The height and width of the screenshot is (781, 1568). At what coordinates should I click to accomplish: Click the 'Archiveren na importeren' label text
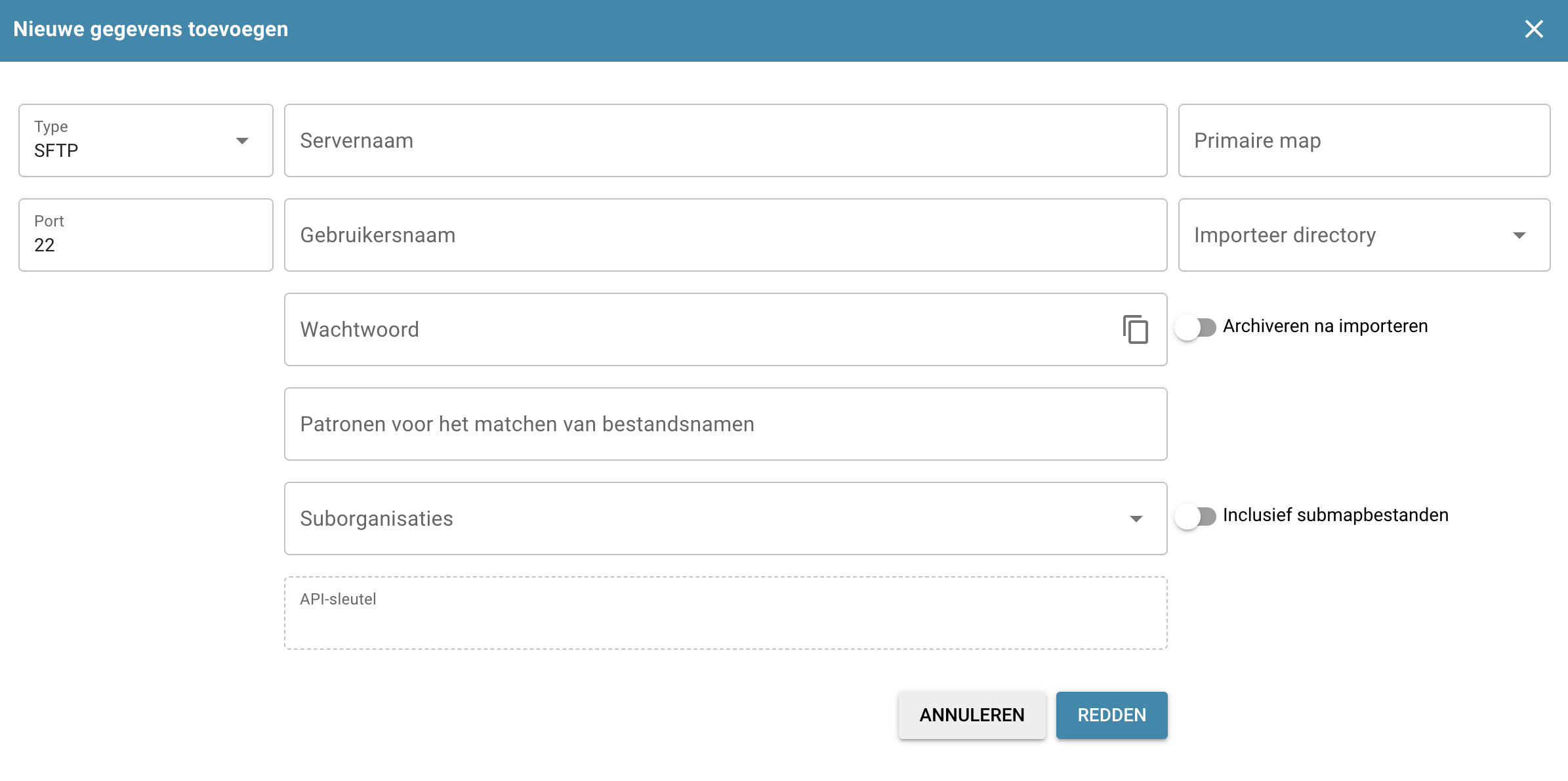[1325, 326]
